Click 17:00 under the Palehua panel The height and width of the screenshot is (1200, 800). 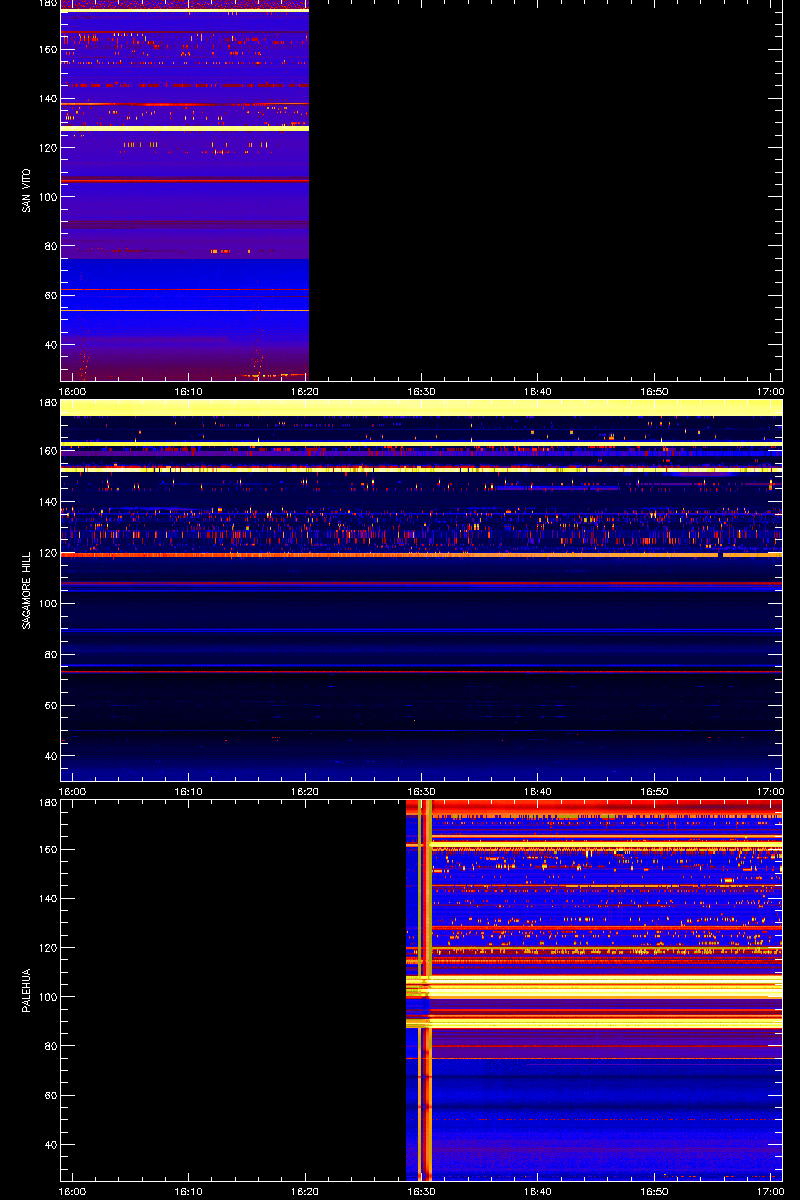tap(771, 1191)
